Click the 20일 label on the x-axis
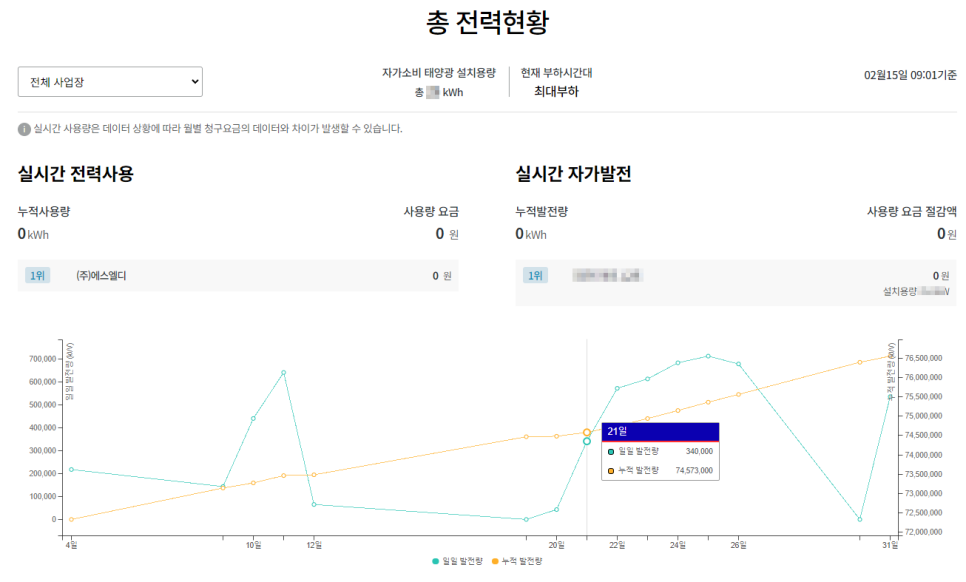 (x=556, y=545)
